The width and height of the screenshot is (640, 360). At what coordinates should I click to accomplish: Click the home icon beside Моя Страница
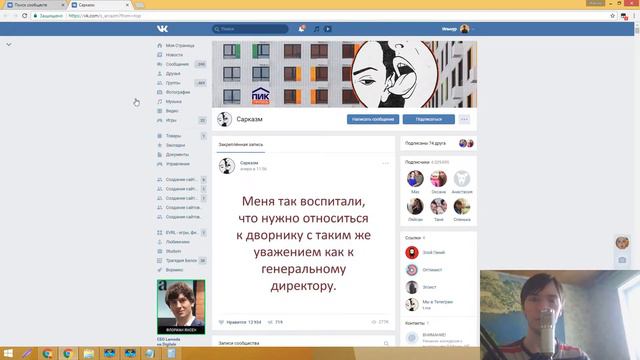click(x=160, y=45)
